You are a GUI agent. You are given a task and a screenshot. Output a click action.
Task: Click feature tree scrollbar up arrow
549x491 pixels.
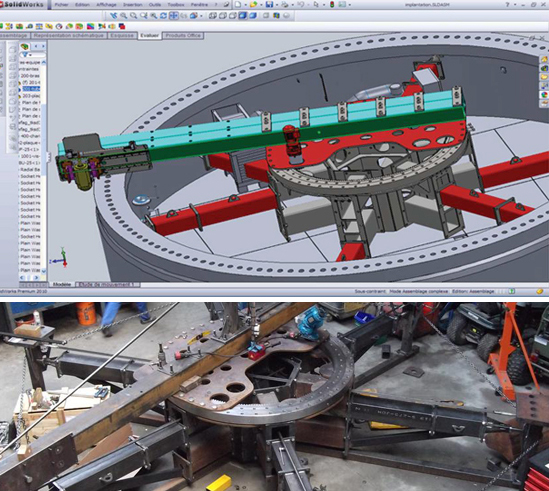pyautogui.click(x=44, y=62)
